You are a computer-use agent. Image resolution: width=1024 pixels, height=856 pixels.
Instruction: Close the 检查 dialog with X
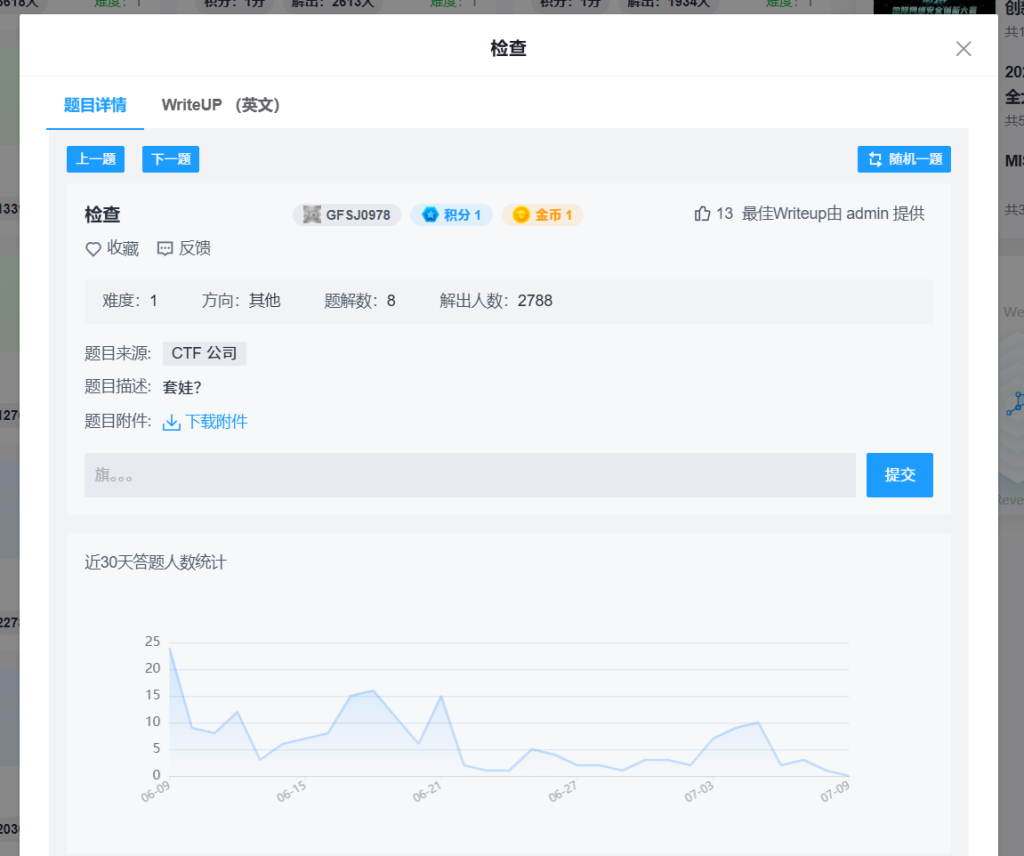tap(963, 49)
